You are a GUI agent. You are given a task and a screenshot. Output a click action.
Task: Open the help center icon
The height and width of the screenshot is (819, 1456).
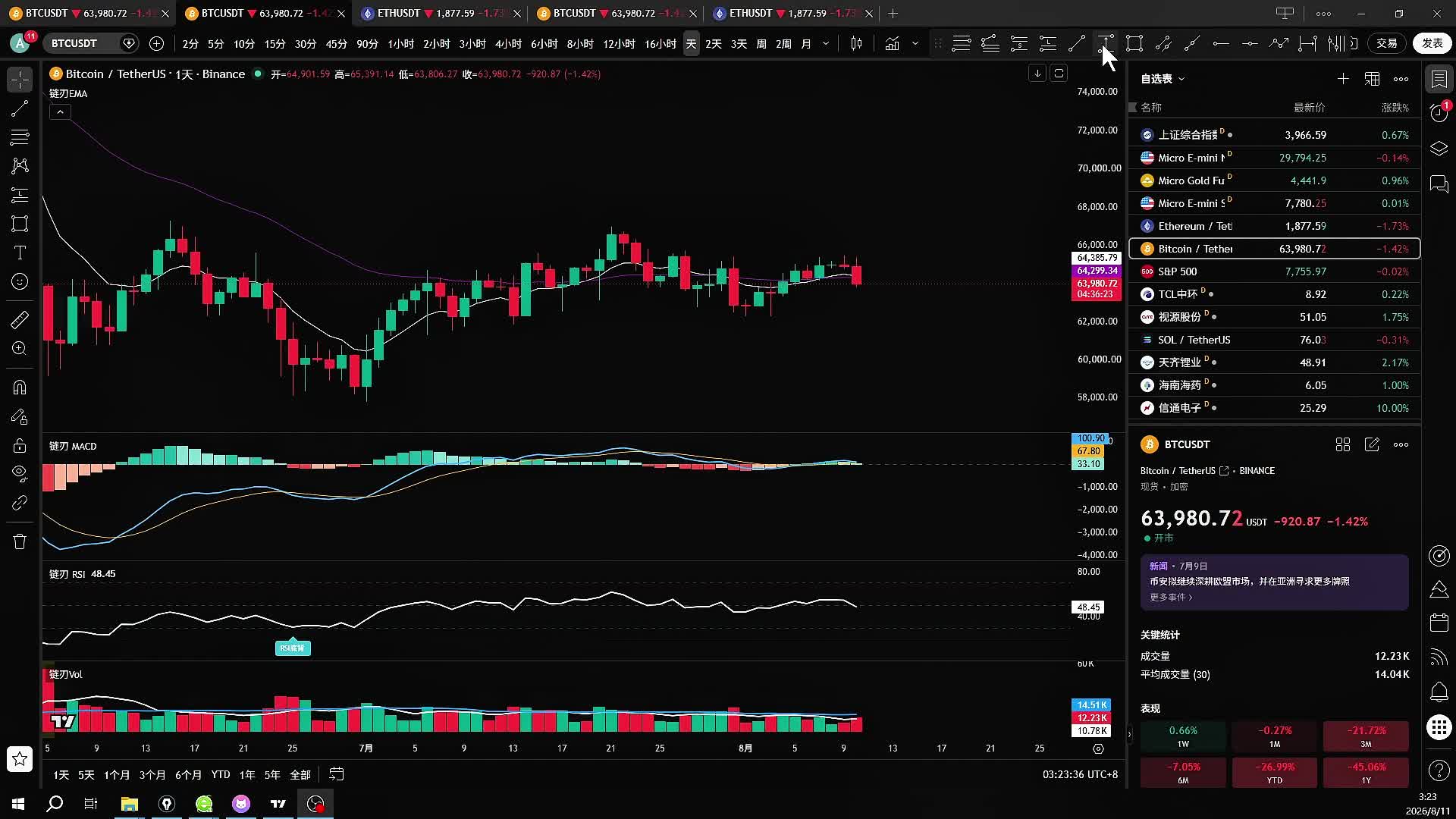1439,770
